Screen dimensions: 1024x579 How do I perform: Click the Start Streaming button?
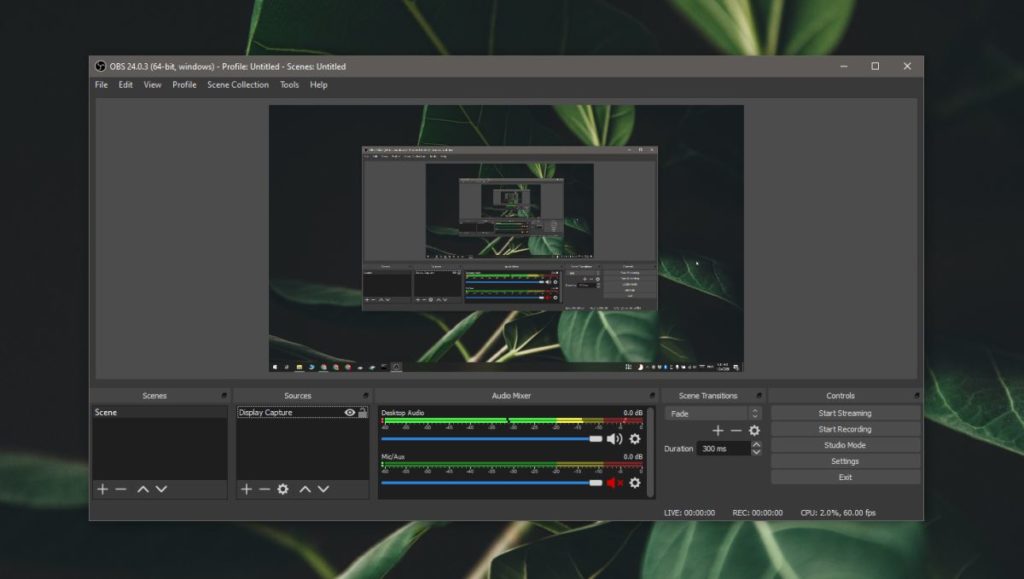point(845,412)
